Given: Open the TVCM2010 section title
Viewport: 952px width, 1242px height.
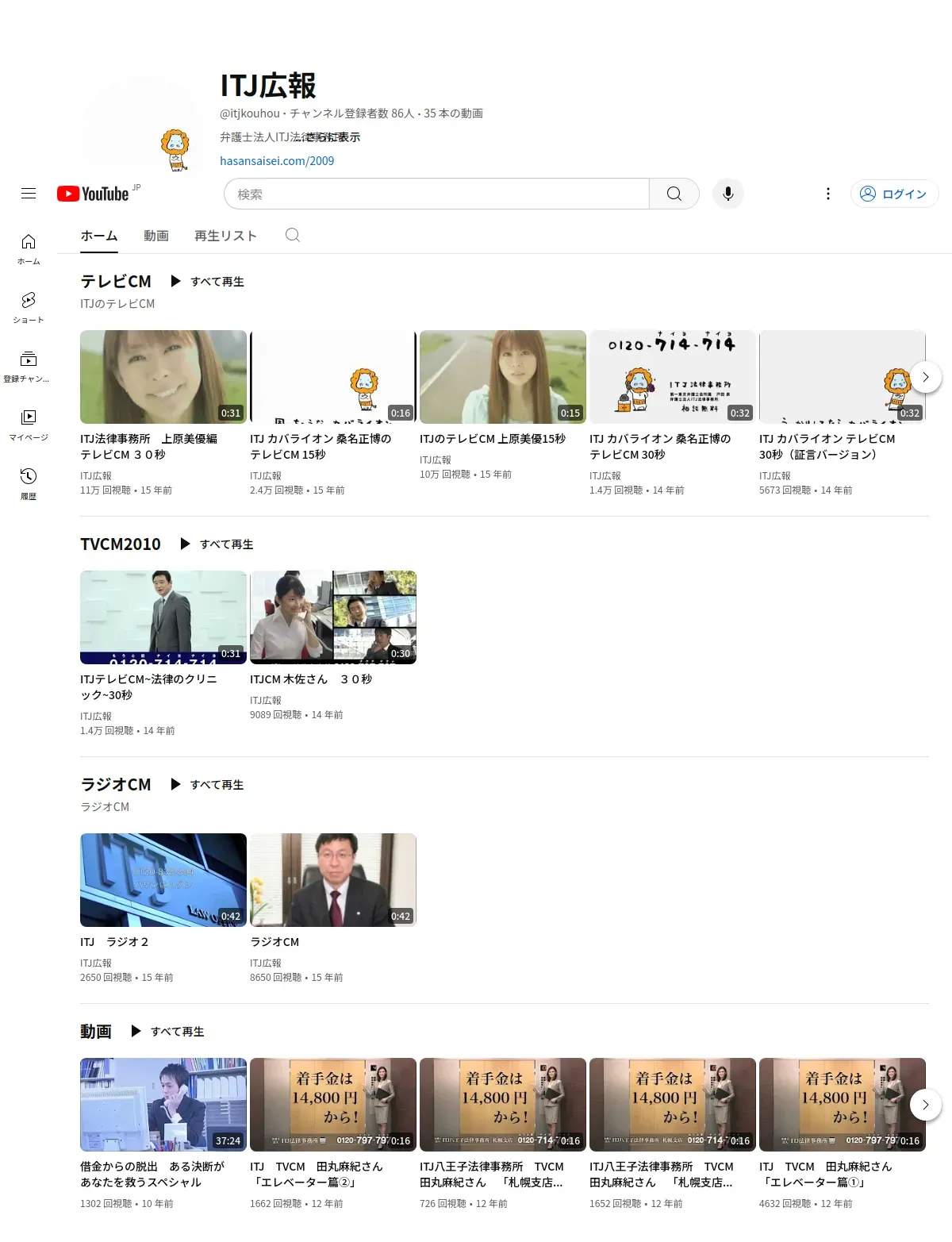Looking at the screenshot, I should (x=121, y=544).
